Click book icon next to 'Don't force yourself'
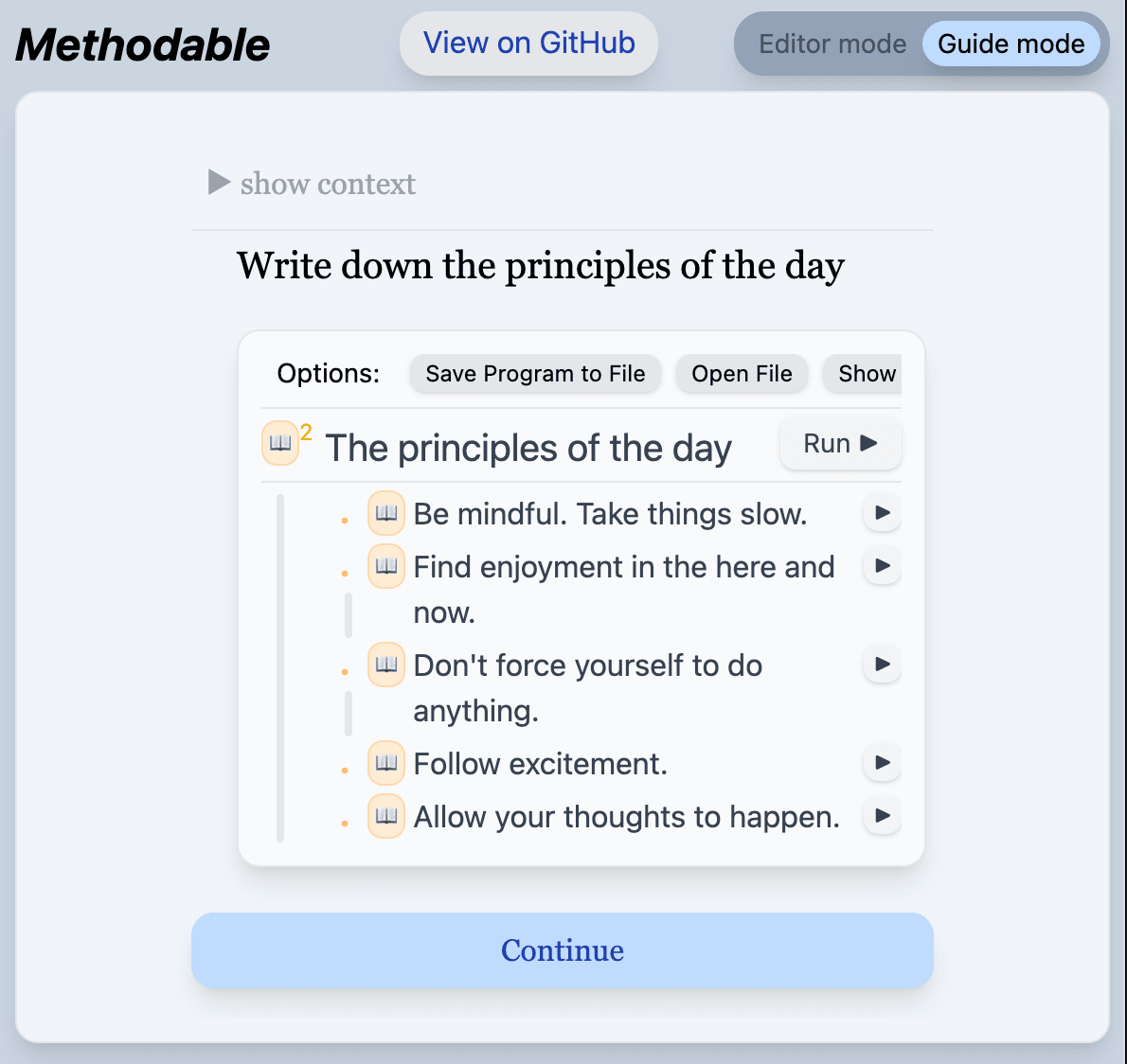The width and height of the screenshot is (1127, 1064). [386, 665]
